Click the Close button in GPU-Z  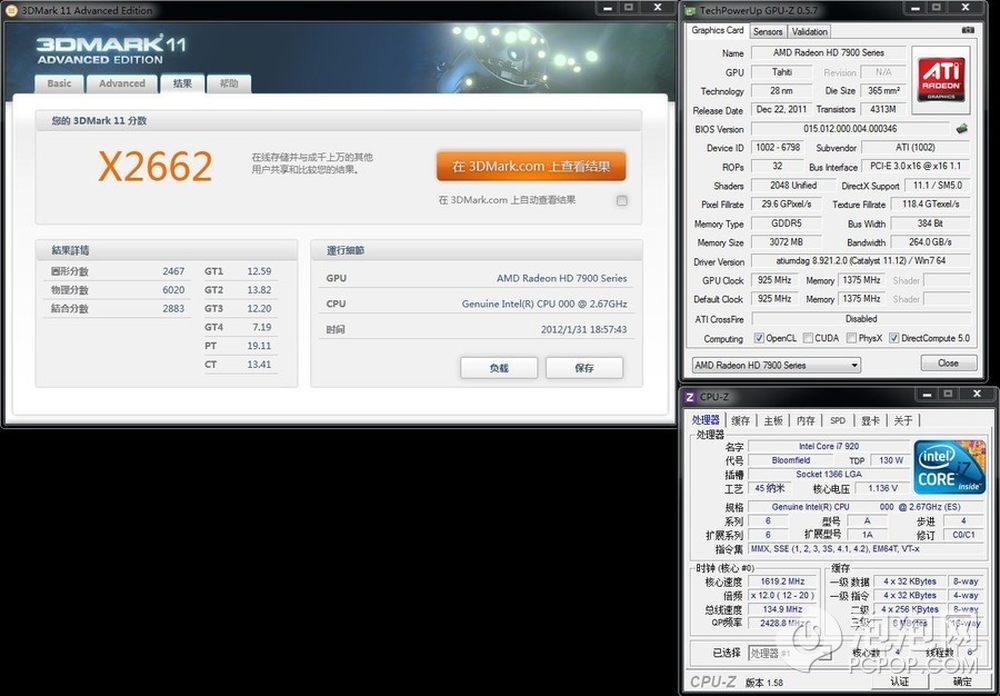click(x=948, y=364)
